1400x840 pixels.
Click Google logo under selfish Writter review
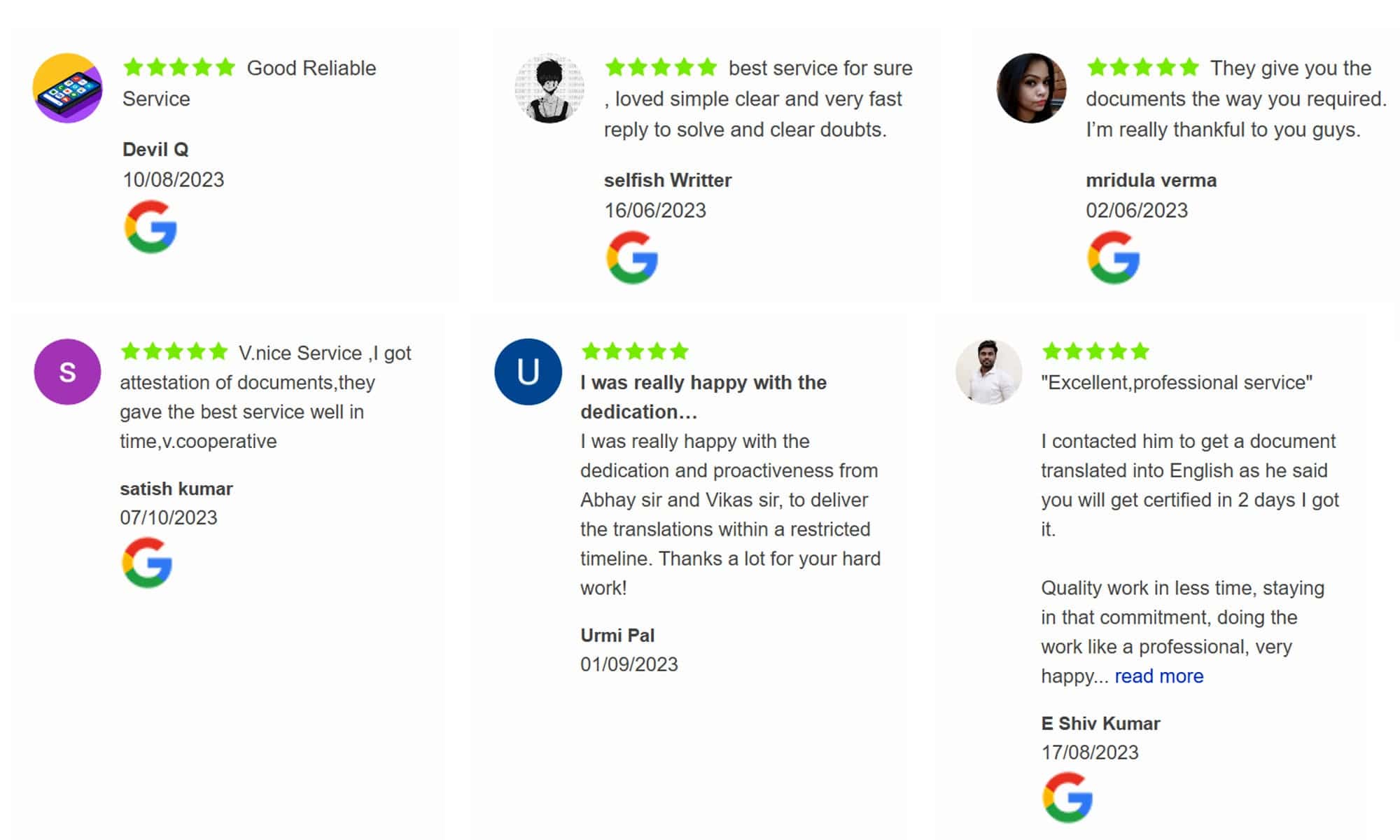(x=632, y=258)
